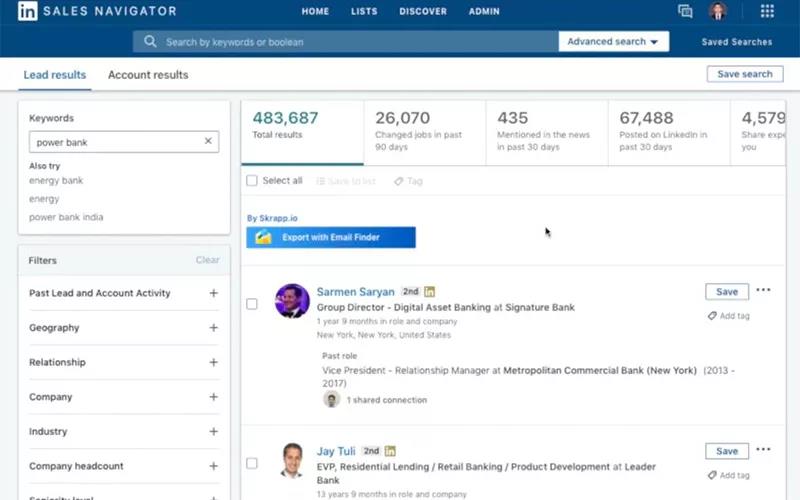800x500 pixels.
Task: Open the messaging chat icon
Action: pyautogui.click(x=685, y=12)
